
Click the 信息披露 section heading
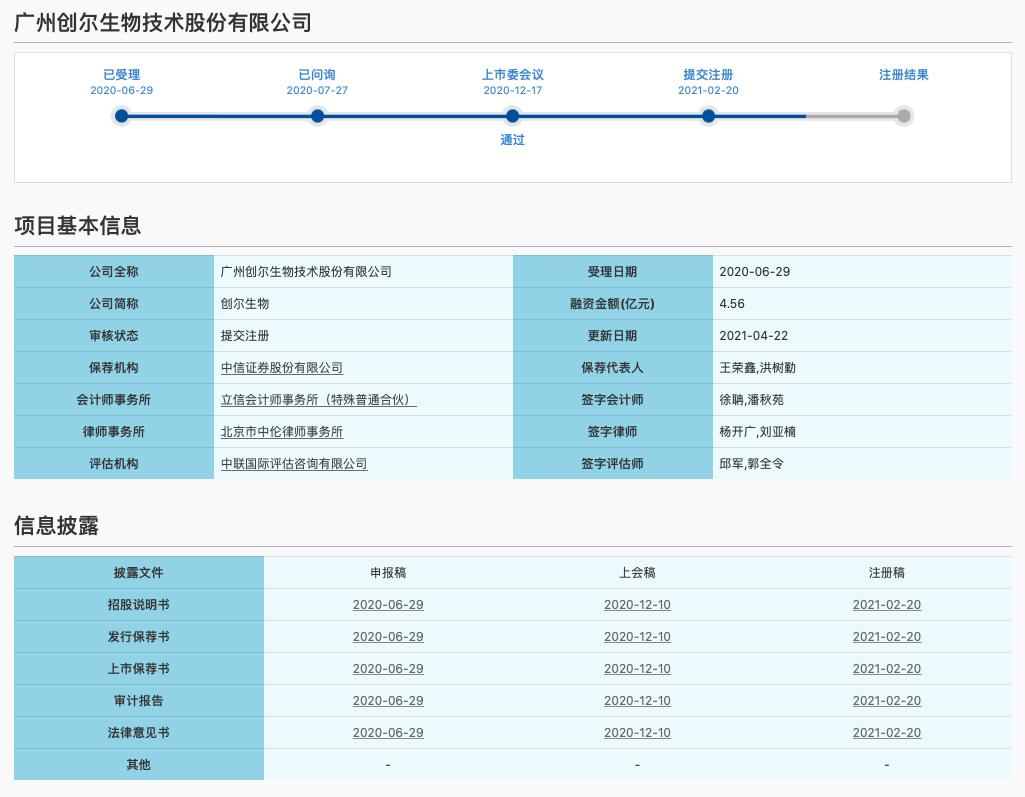(56, 525)
